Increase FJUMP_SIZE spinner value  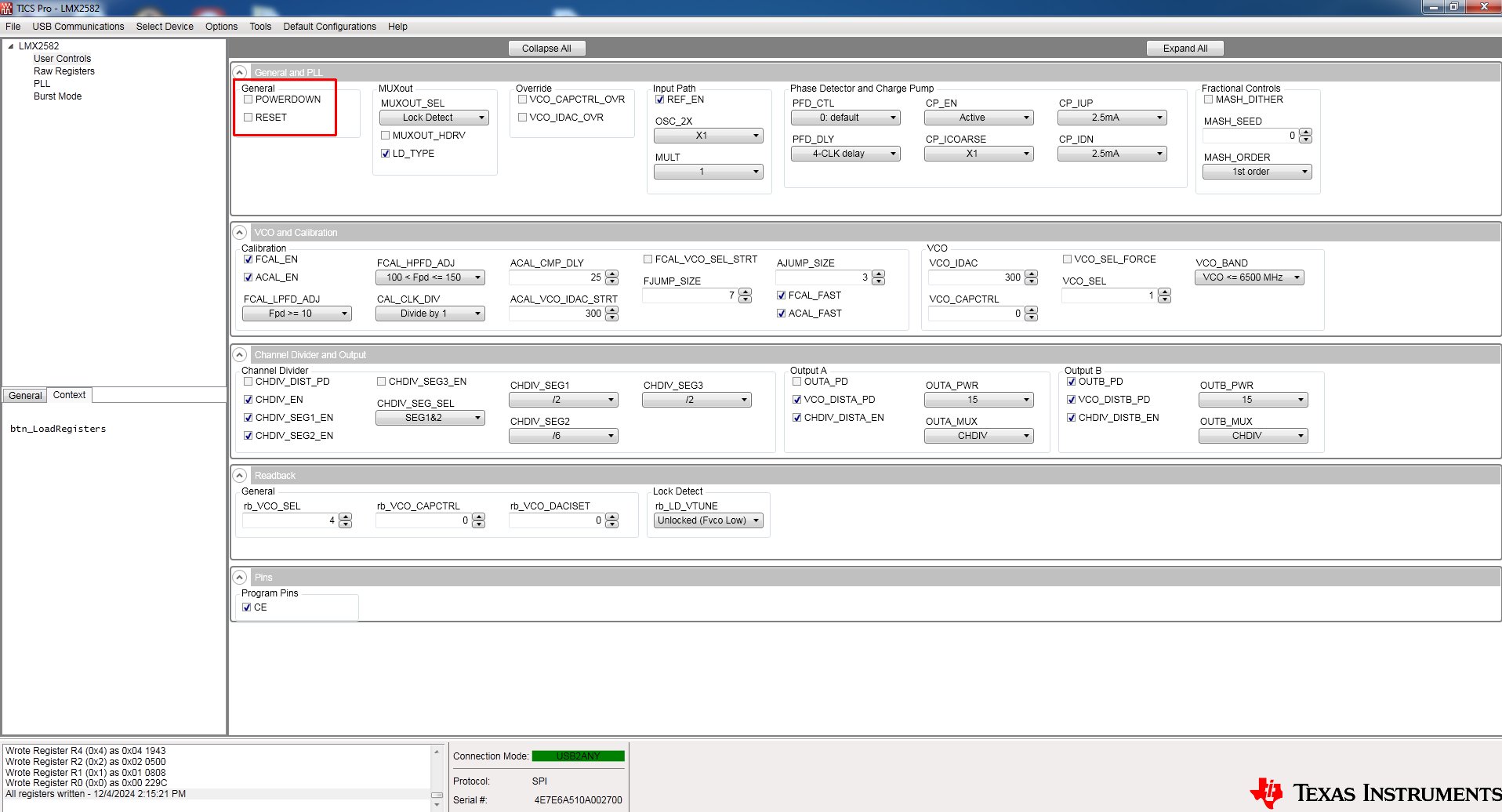click(x=745, y=292)
